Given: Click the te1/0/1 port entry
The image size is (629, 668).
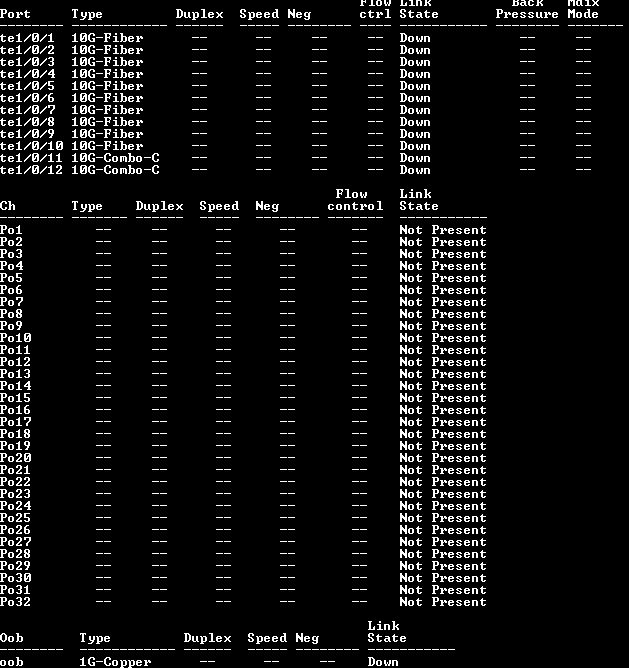Looking at the screenshot, I should 27,38.
